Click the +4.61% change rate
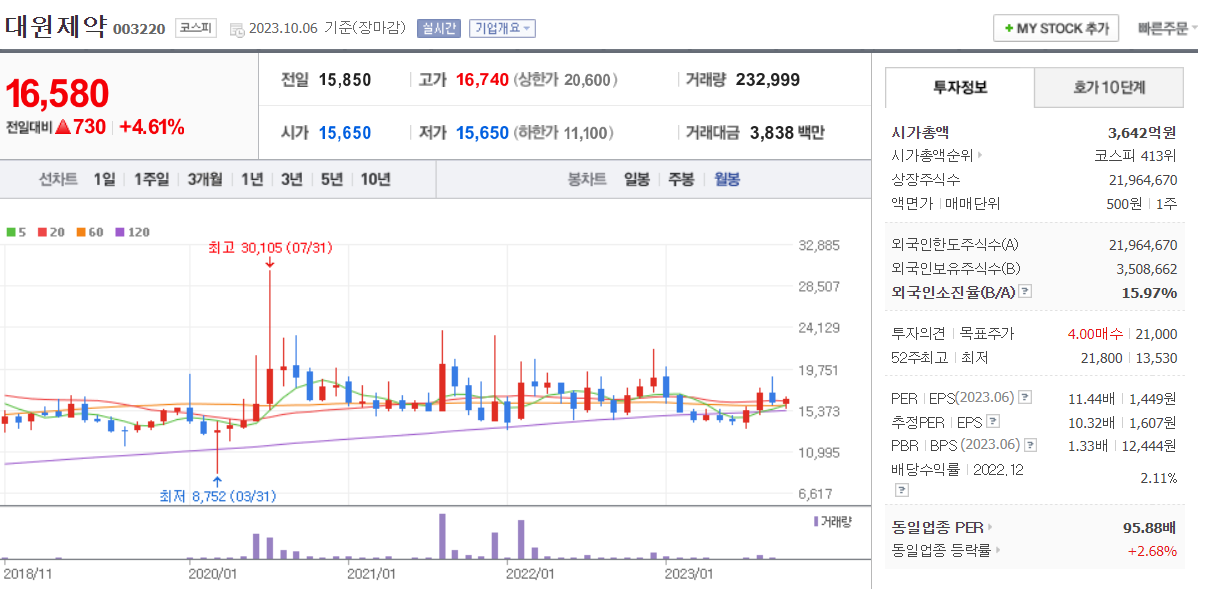 [x=152, y=127]
